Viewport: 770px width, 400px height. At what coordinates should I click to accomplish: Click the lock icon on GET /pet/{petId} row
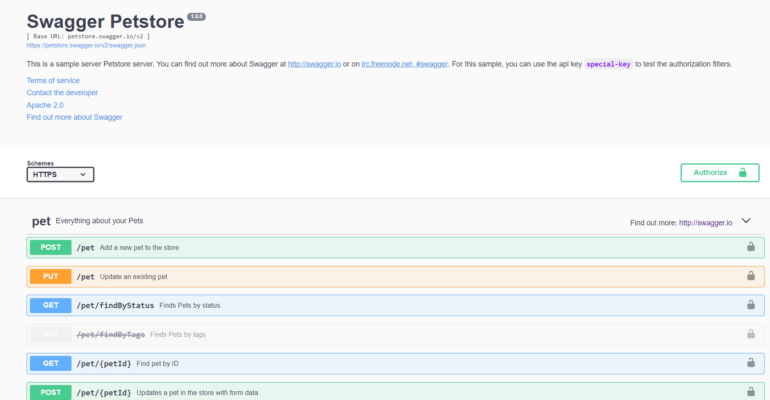751,362
